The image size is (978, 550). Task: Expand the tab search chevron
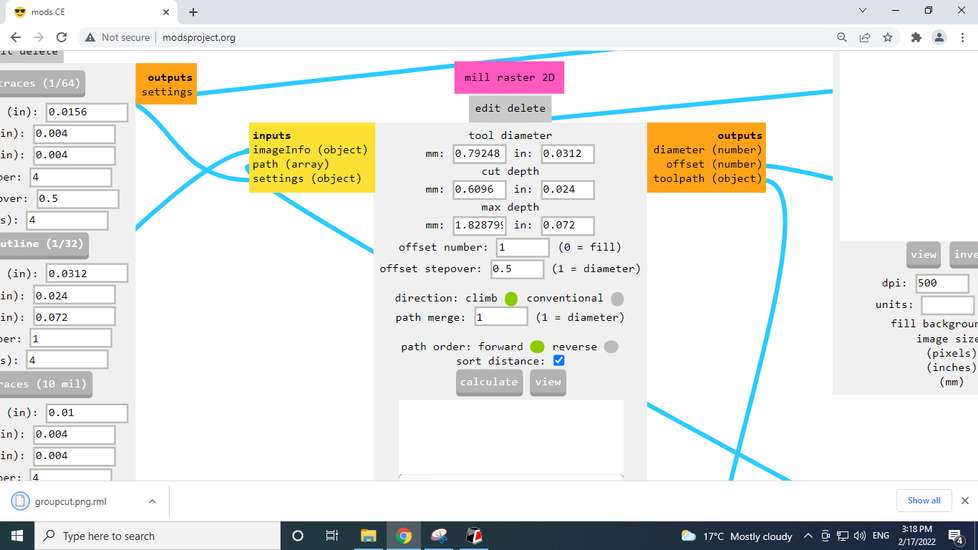pyautogui.click(x=862, y=11)
